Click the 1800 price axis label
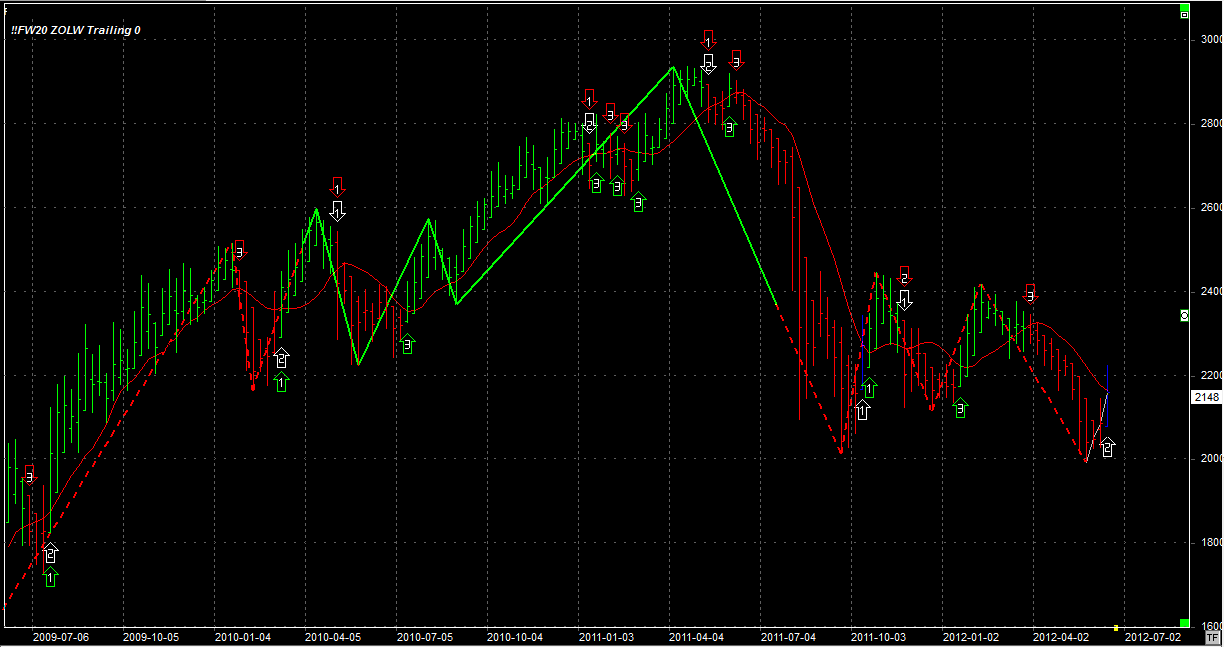Image resolution: width=1224 pixels, height=647 pixels. (x=1209, y=543)
